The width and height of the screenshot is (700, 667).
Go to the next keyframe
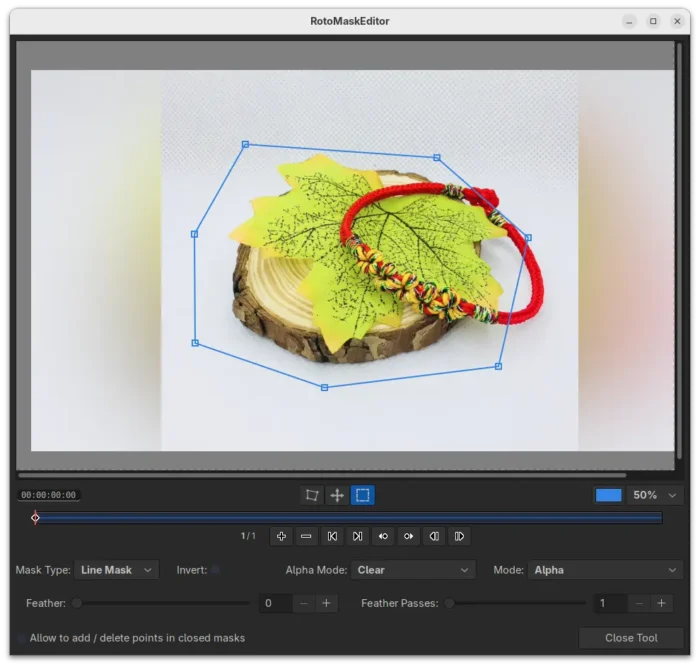click(x=408, y=536)
